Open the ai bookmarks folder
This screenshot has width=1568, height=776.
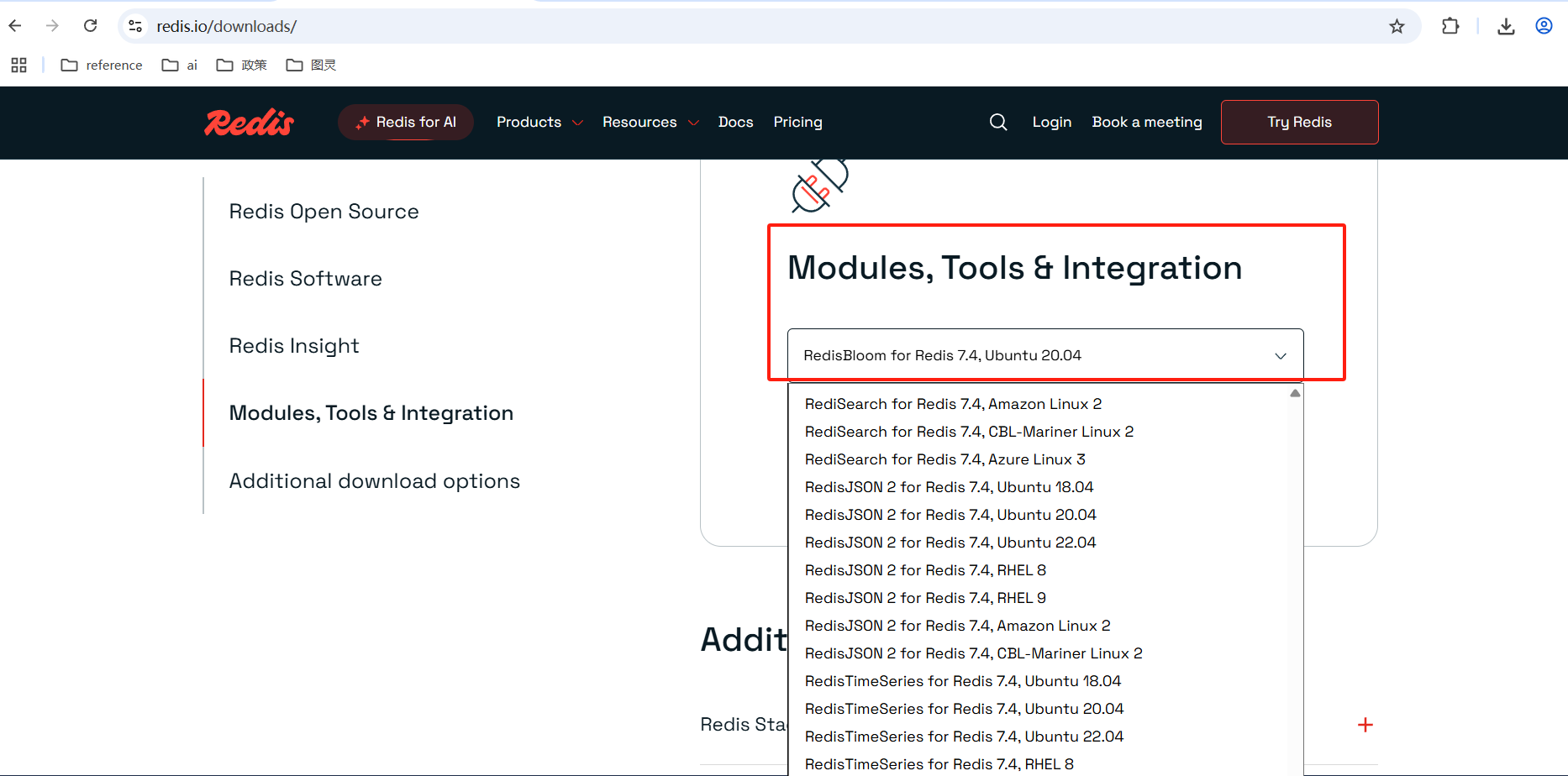pos(180,65)
